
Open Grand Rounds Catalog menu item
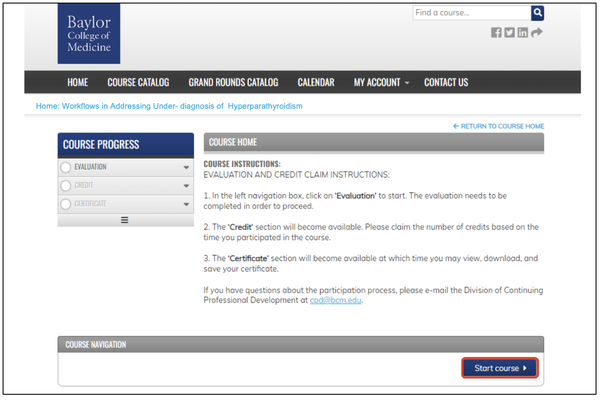[x=233, y=82]
